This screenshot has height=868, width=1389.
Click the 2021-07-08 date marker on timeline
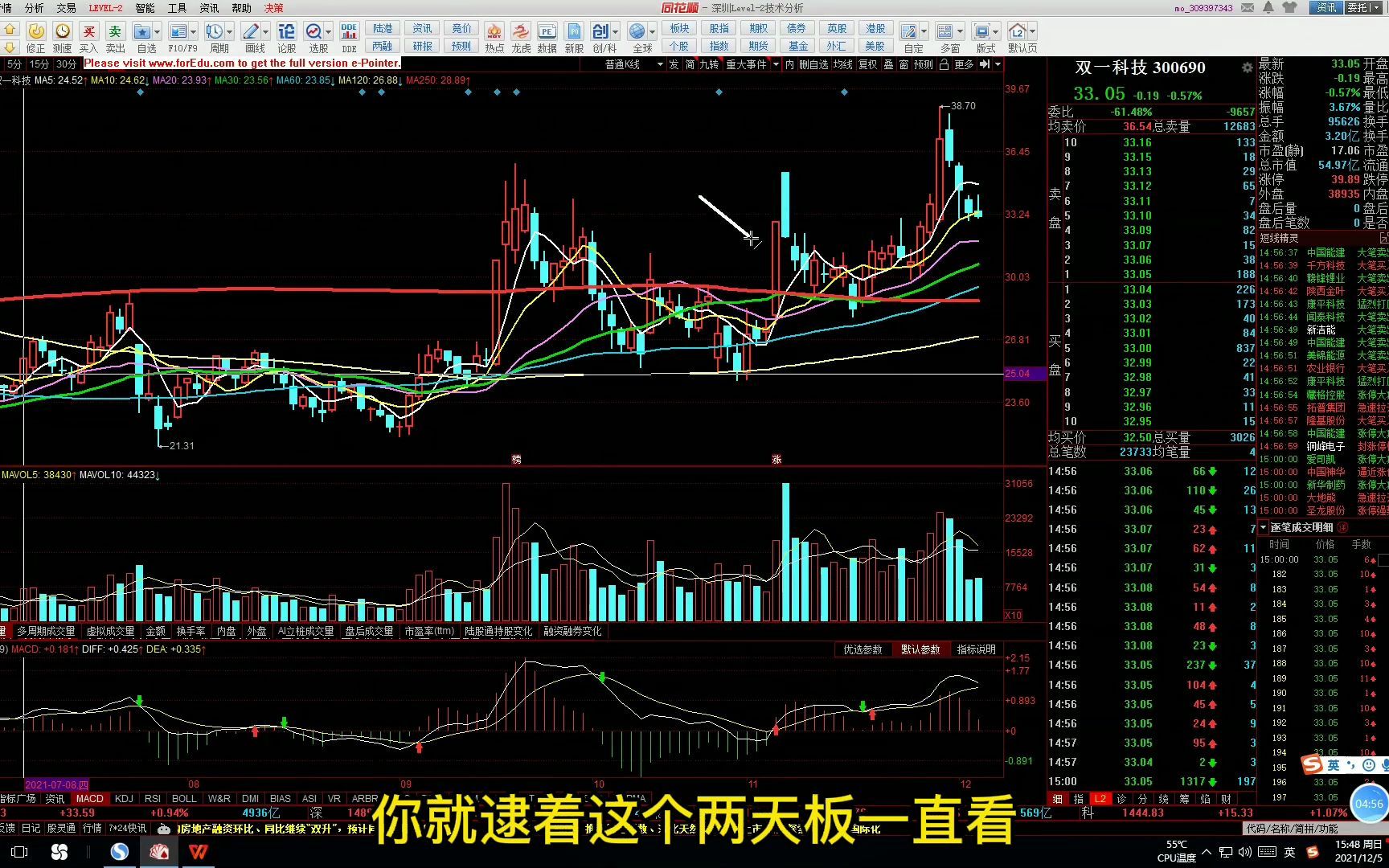point(56,784)
